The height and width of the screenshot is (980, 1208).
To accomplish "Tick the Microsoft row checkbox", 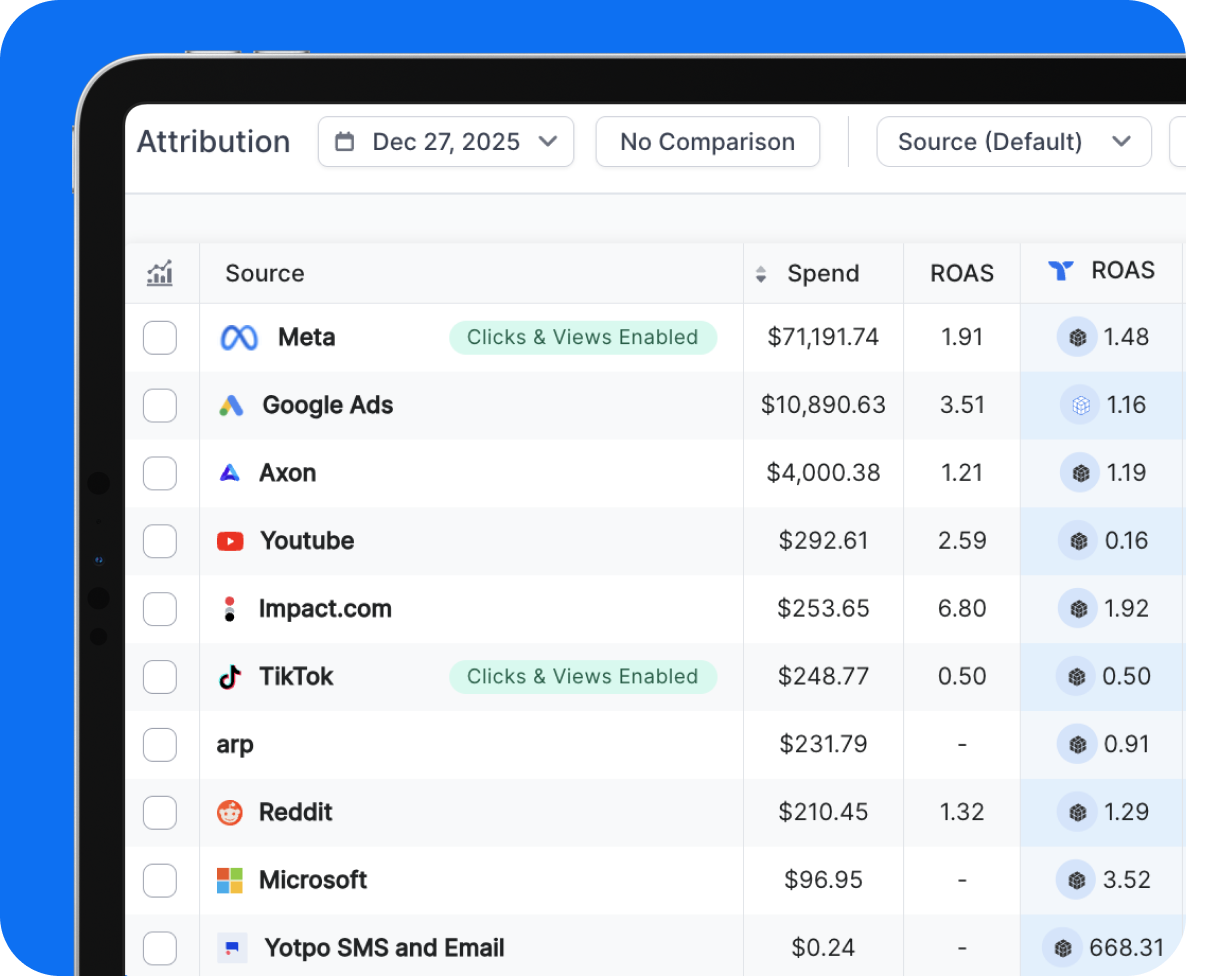I will [x=160, y=880].
